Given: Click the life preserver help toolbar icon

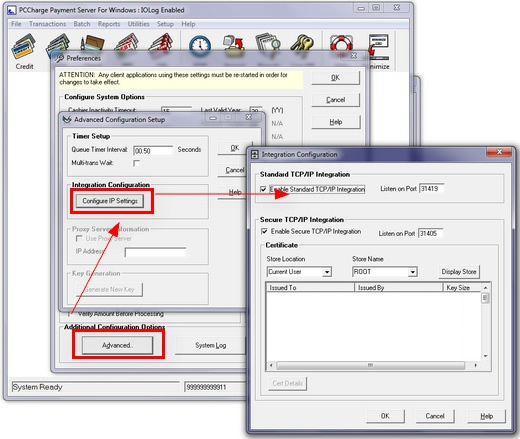Looking at the screenshot, I should pyautogui.click(x=341, y=43).
